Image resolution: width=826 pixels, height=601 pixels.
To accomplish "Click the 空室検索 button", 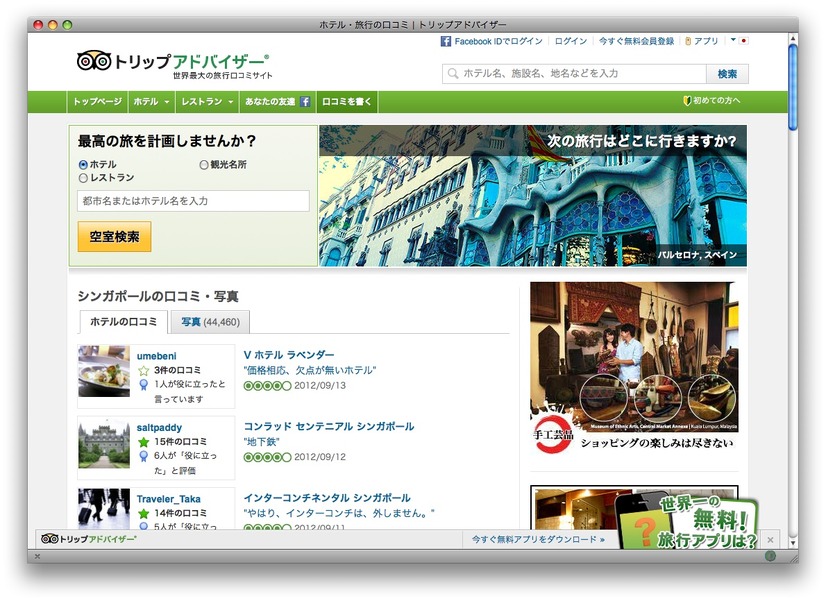I will (114, 237).
